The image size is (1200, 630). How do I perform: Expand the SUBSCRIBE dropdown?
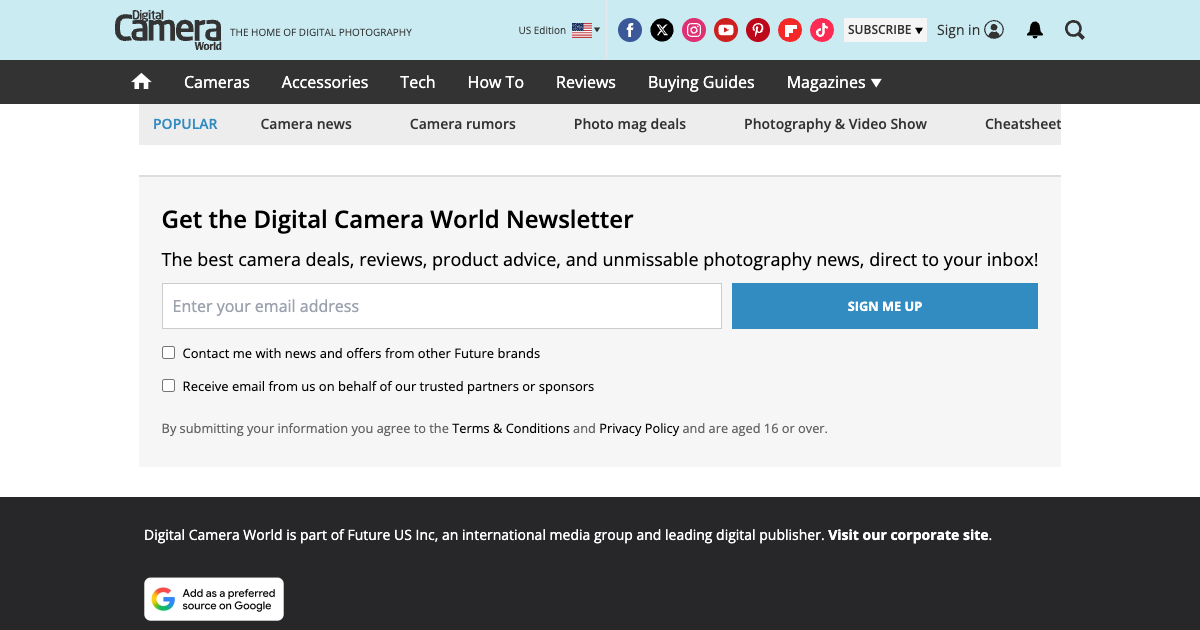click(x=884, y=30)
